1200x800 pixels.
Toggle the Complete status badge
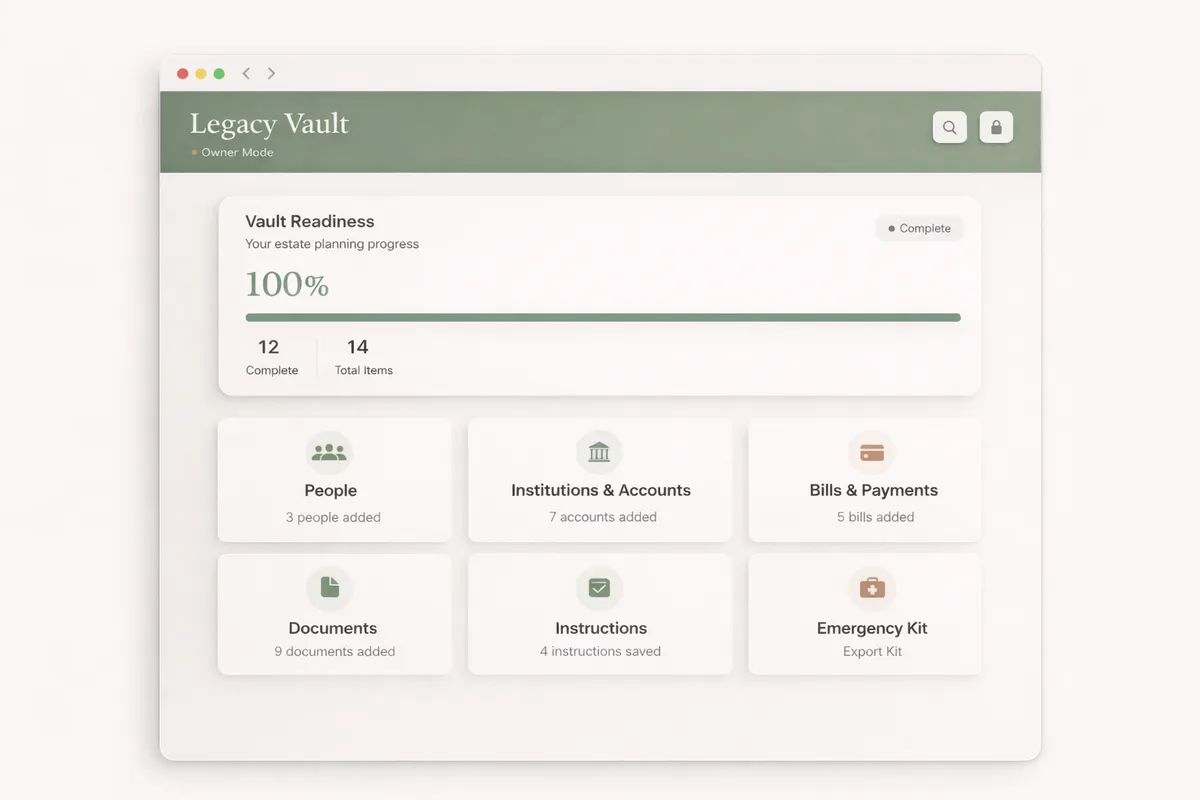pyautogui.click(x=919, y=228)
